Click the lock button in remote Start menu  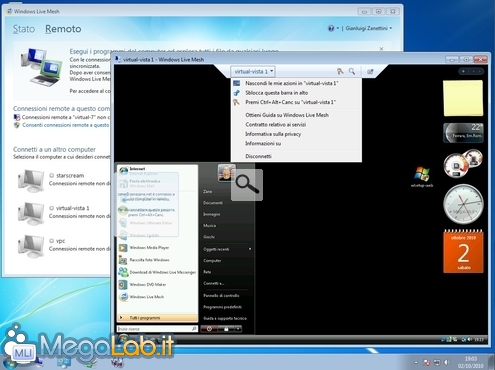[226, 329]
